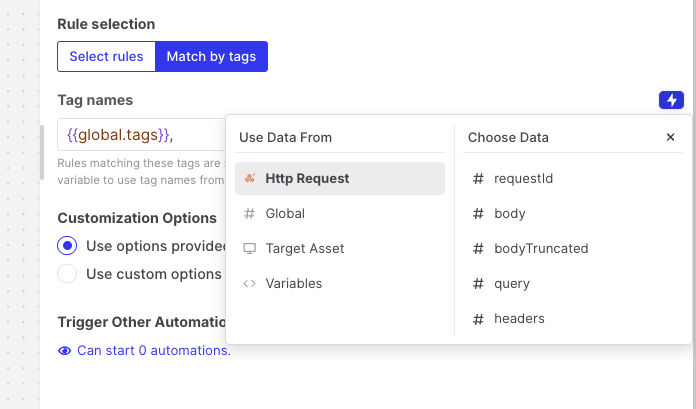The height and width of the screenshot is (409, 696).
Task: Select Variables data source
Action: coord(340,283)
